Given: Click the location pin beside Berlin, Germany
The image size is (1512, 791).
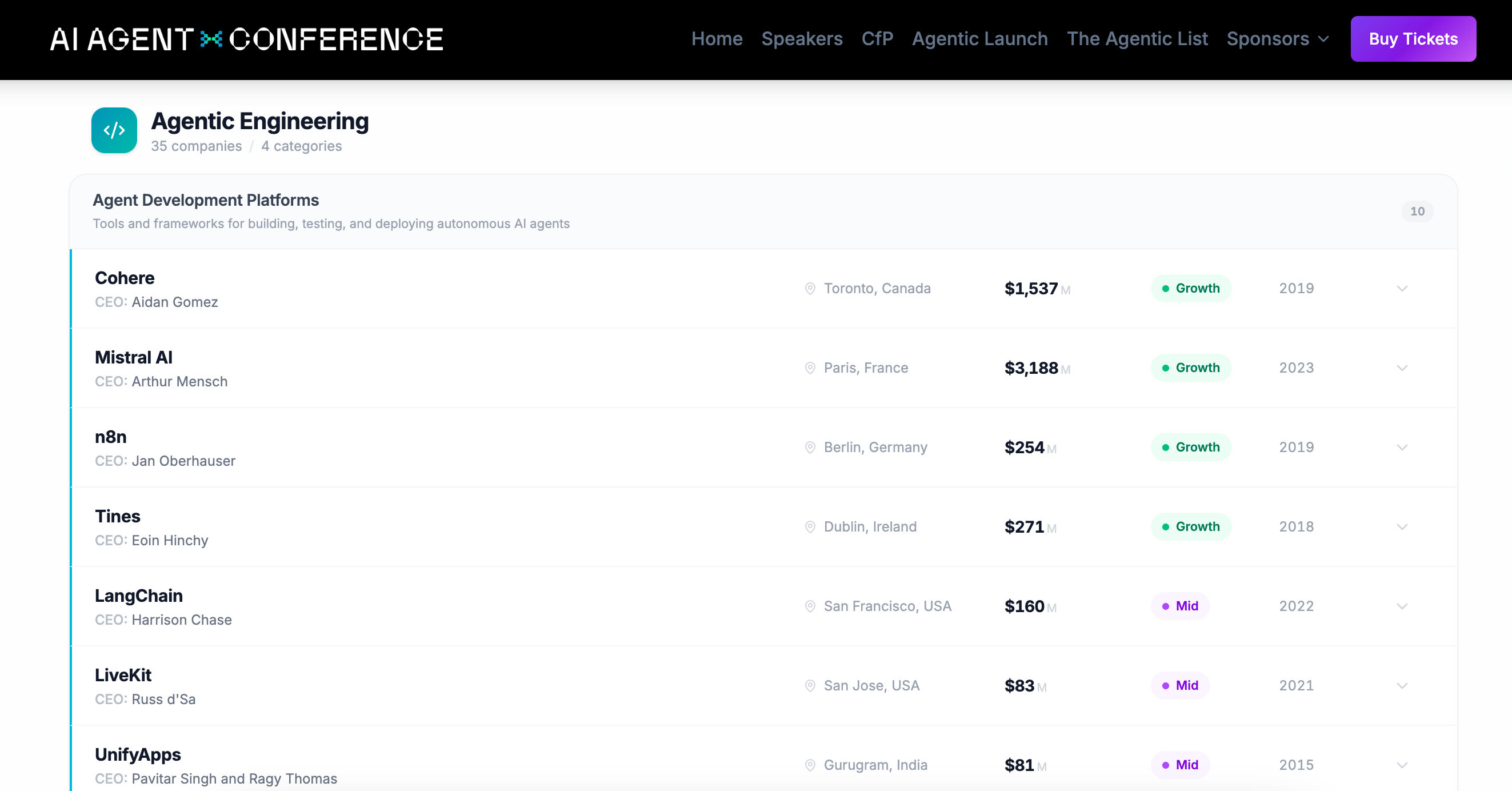Looking at the screenshot, I should click(810, 448).
